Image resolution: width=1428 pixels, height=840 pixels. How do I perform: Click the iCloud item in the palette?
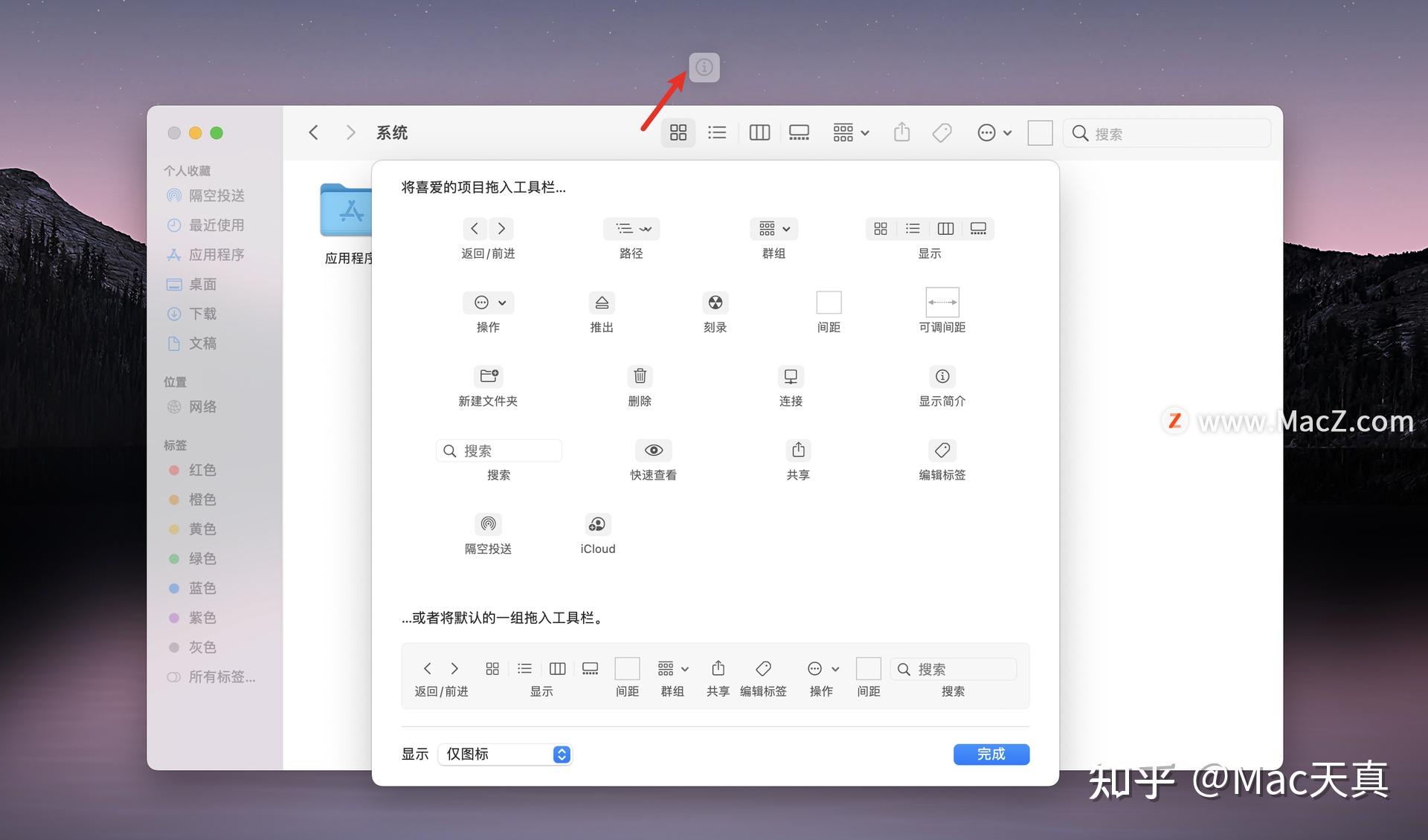click(597, 525)
